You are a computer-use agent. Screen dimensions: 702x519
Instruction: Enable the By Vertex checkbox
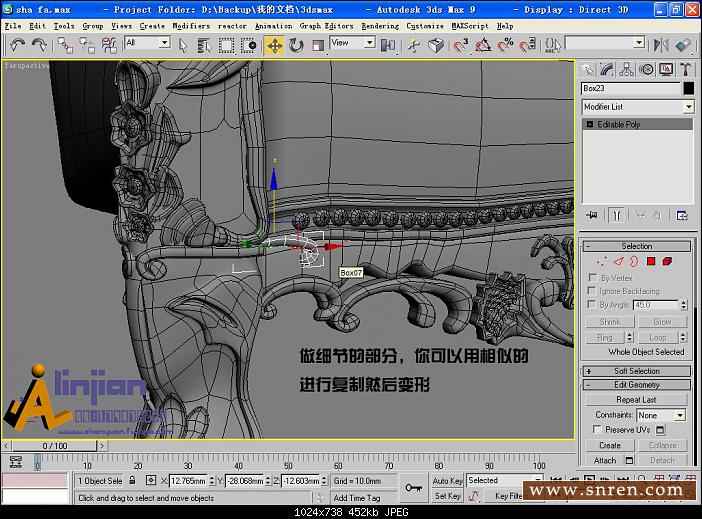click(593, 277)
